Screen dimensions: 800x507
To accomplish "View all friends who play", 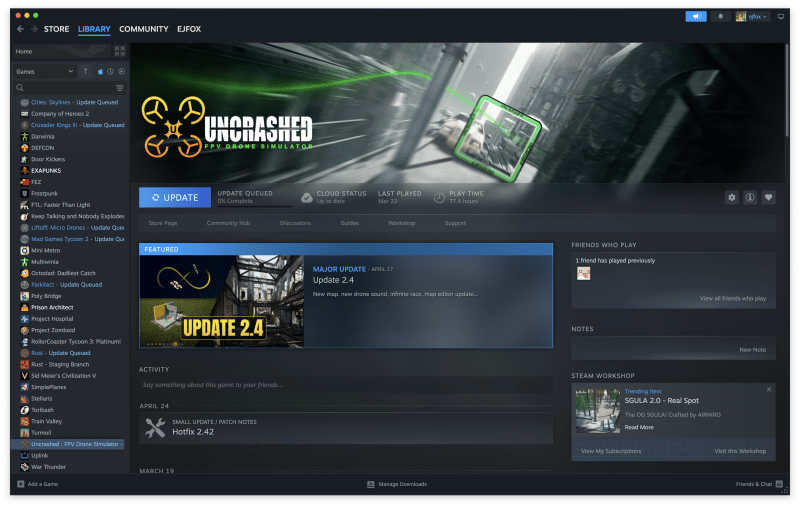I will tap(733, 298).
